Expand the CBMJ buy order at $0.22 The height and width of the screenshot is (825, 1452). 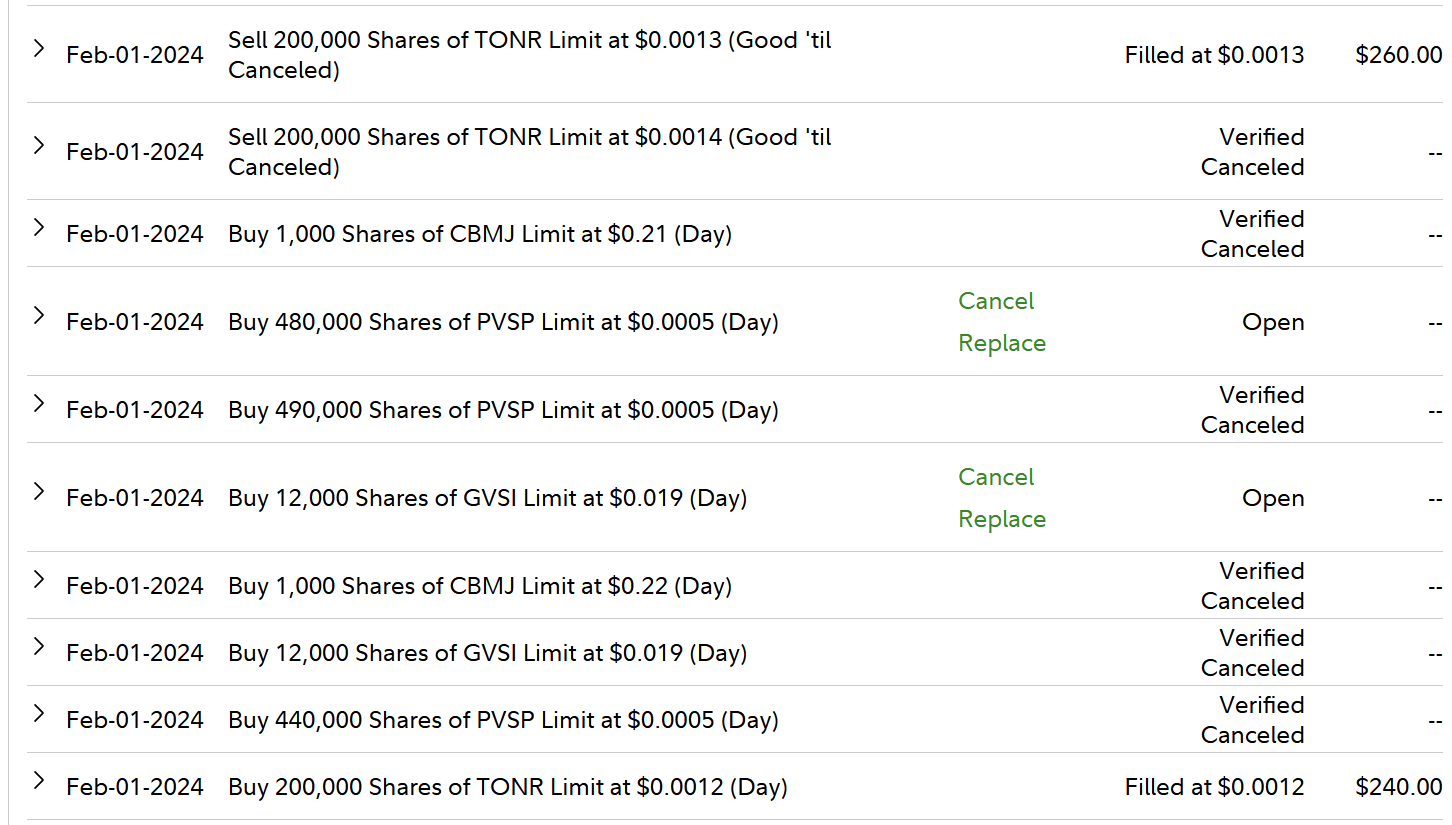pos(39,579)
